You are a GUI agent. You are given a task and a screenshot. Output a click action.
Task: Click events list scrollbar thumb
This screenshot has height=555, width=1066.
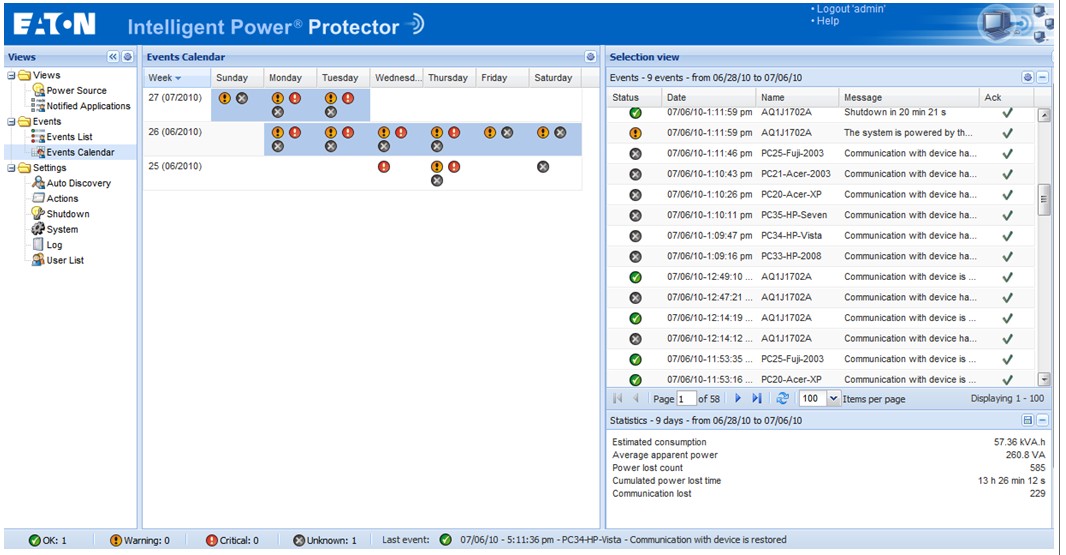(1044, 199)
